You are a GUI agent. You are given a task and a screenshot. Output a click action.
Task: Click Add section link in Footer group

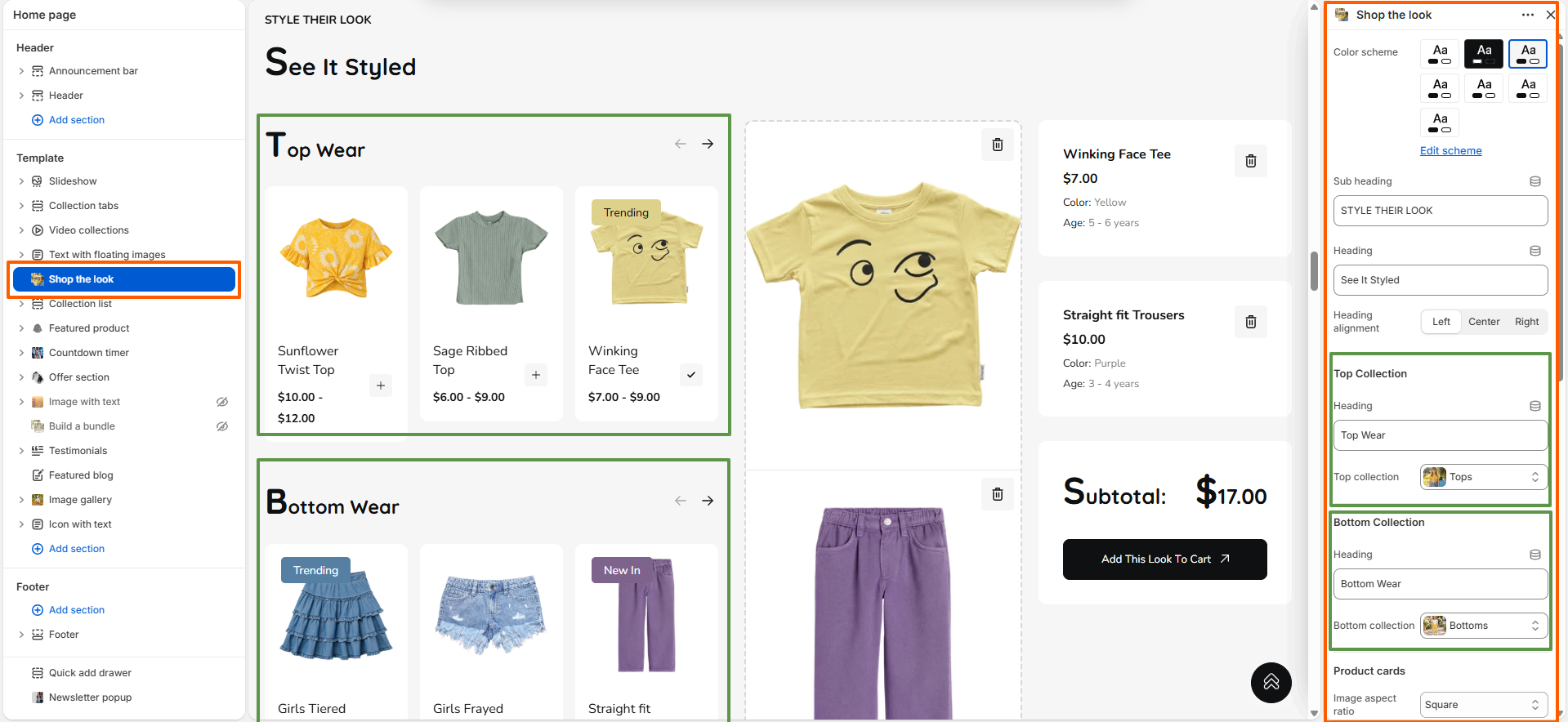coord(77,610)
